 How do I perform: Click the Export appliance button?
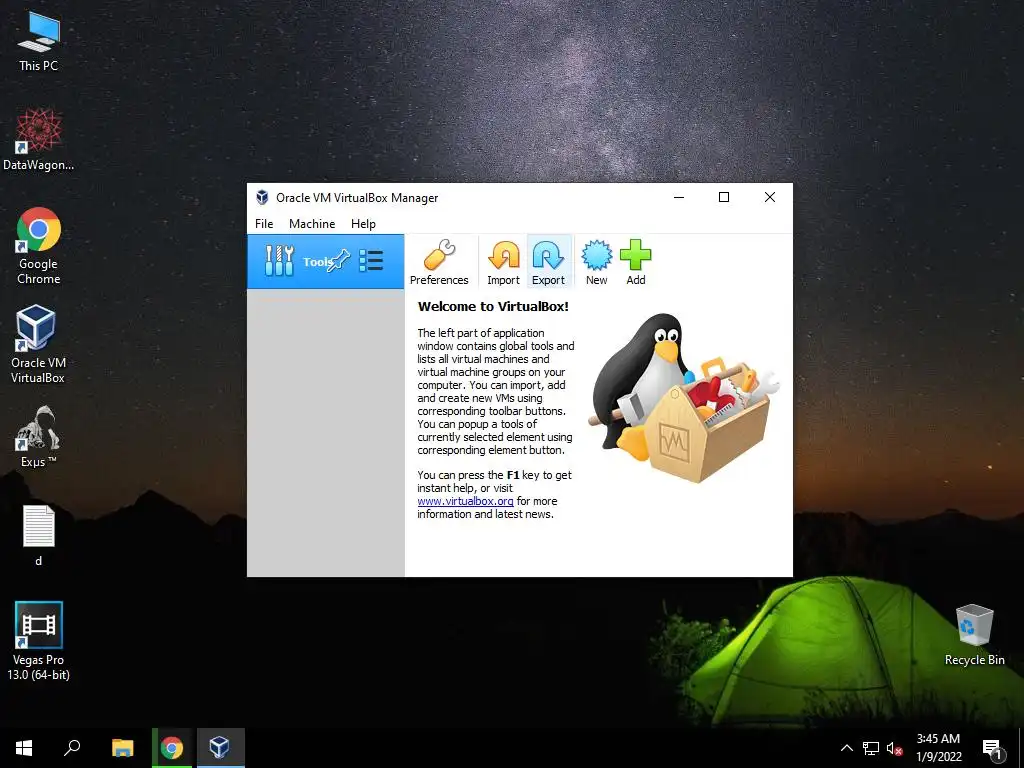pos(549,263)
